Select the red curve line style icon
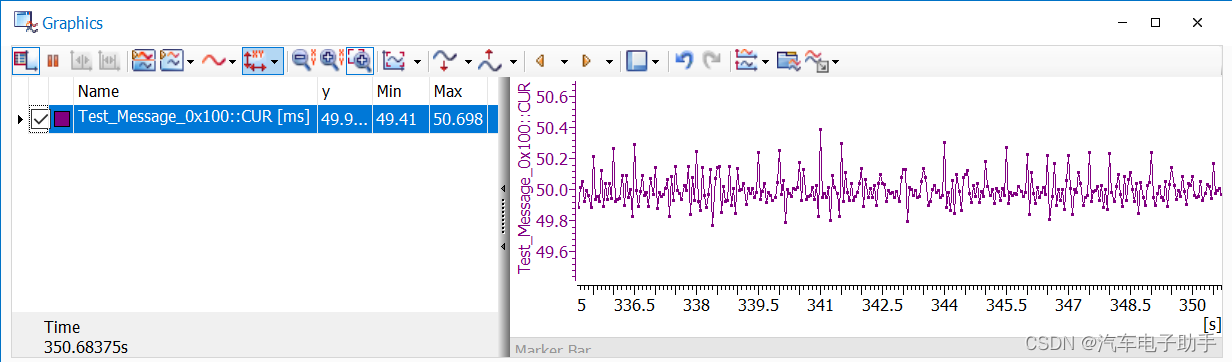The height and width of the screenshot is (362, 1232). (214, 61)
